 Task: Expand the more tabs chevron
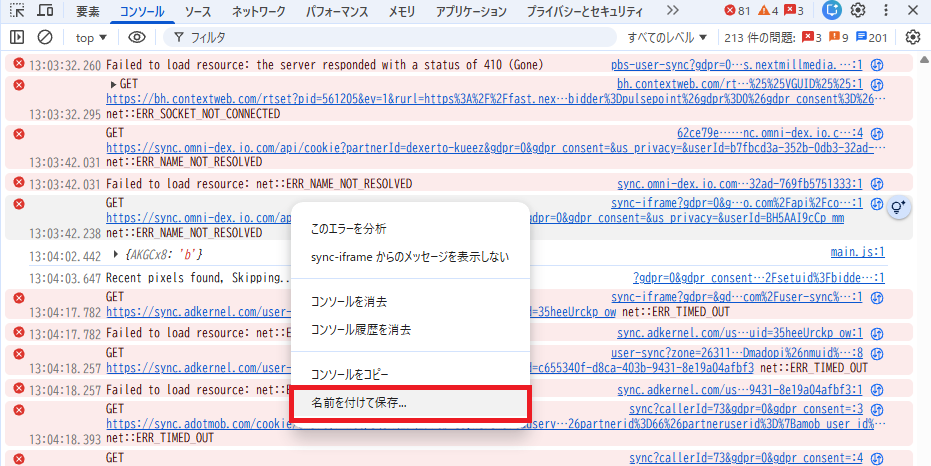(673, 11)
